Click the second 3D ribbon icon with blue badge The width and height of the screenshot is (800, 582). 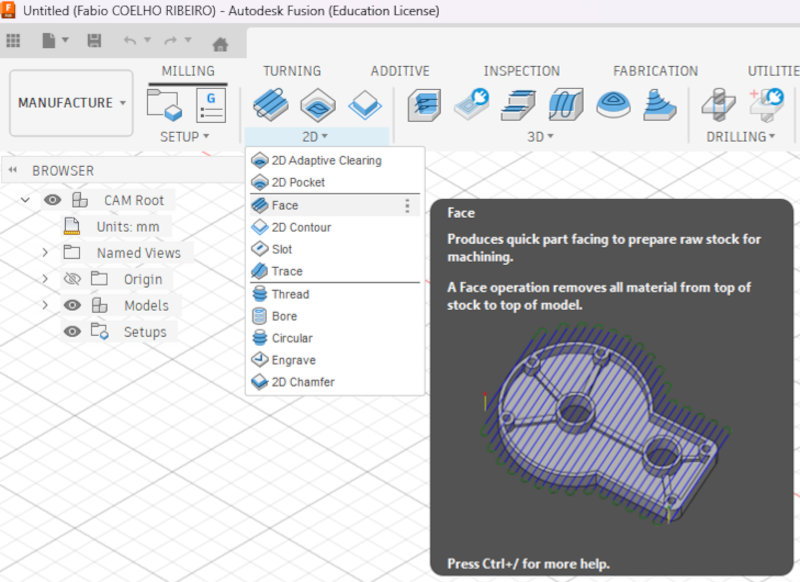tap(471, 104)
